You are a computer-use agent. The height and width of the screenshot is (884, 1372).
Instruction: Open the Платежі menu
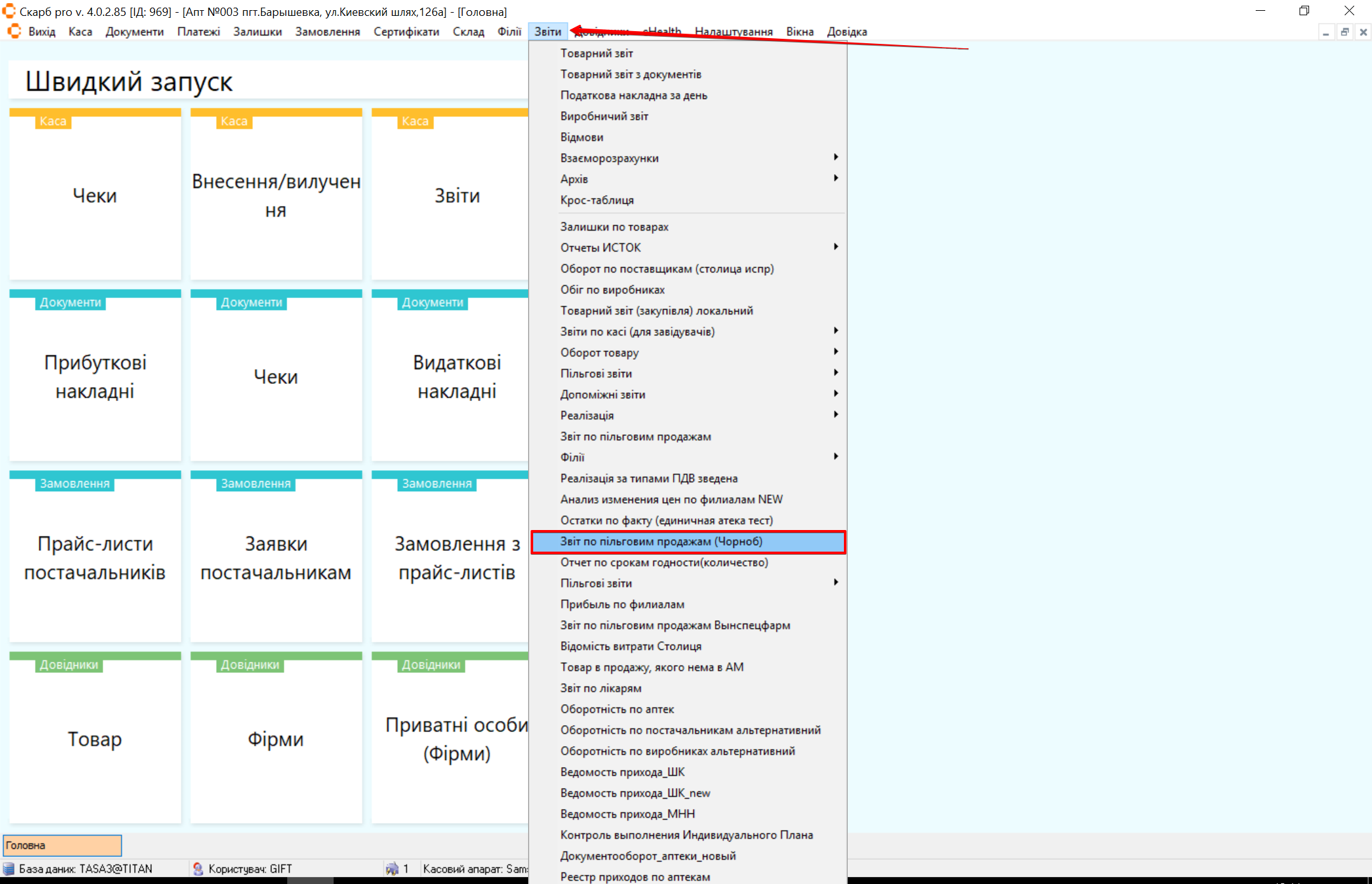point(199,32)
